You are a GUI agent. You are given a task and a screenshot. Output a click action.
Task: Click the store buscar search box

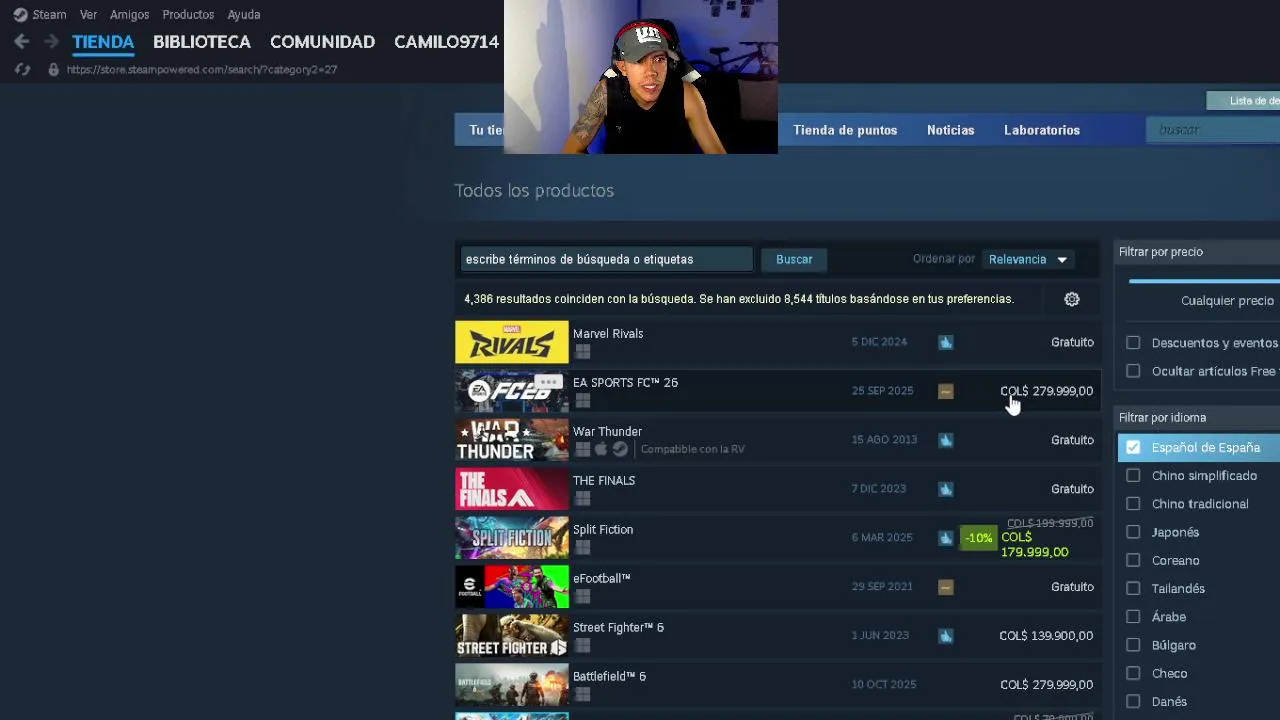(1213, 130)
